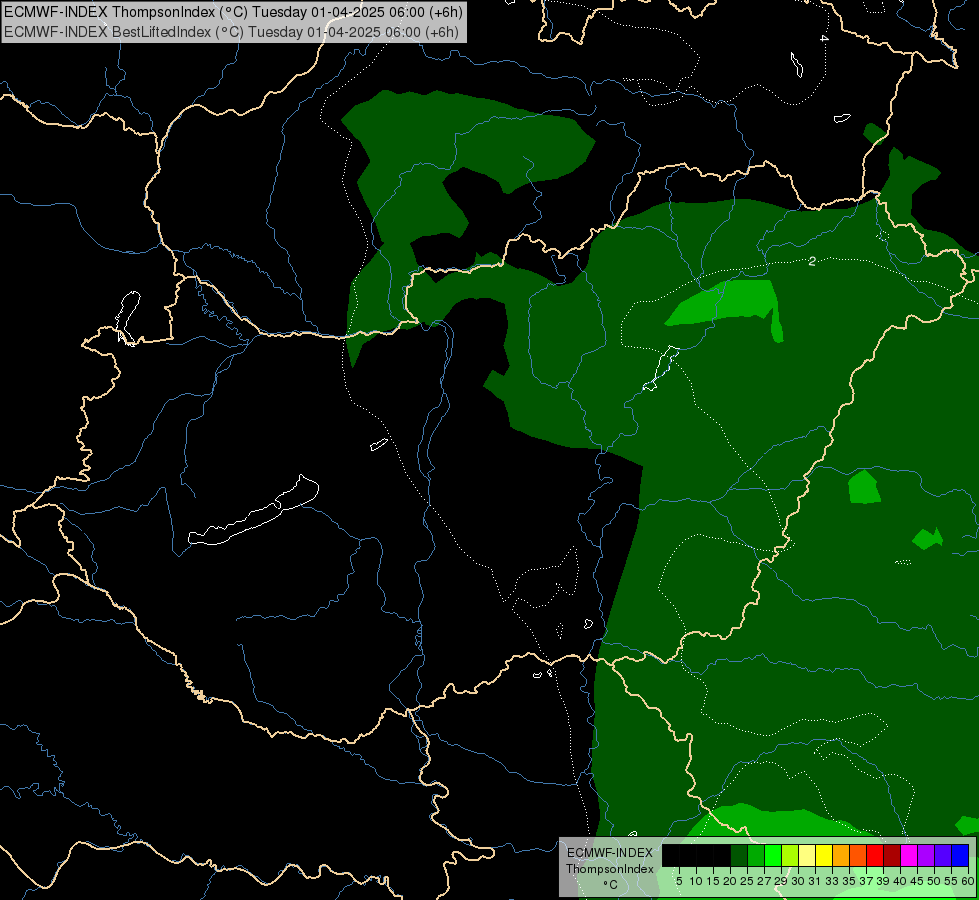Click the legend scale value 30

point(799,881)
